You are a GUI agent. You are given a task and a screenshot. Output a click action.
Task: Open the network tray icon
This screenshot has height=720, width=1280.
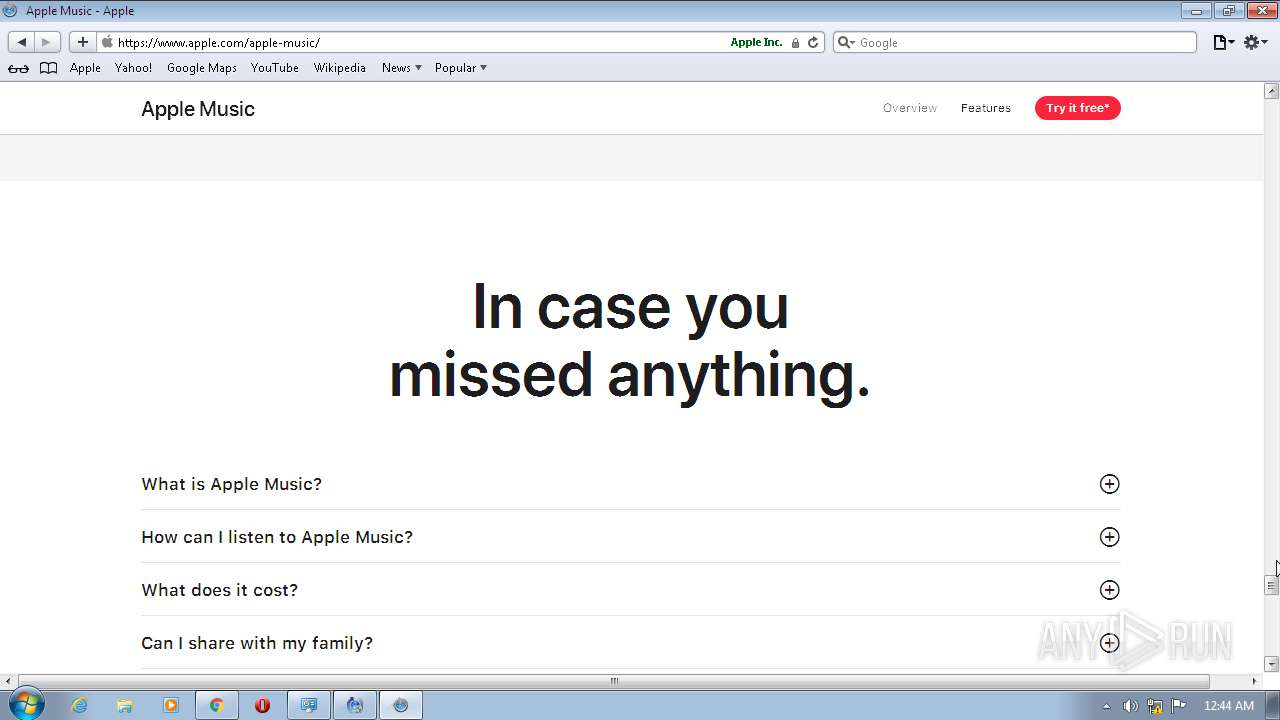pyautogui.click(x=1155, y=706)
